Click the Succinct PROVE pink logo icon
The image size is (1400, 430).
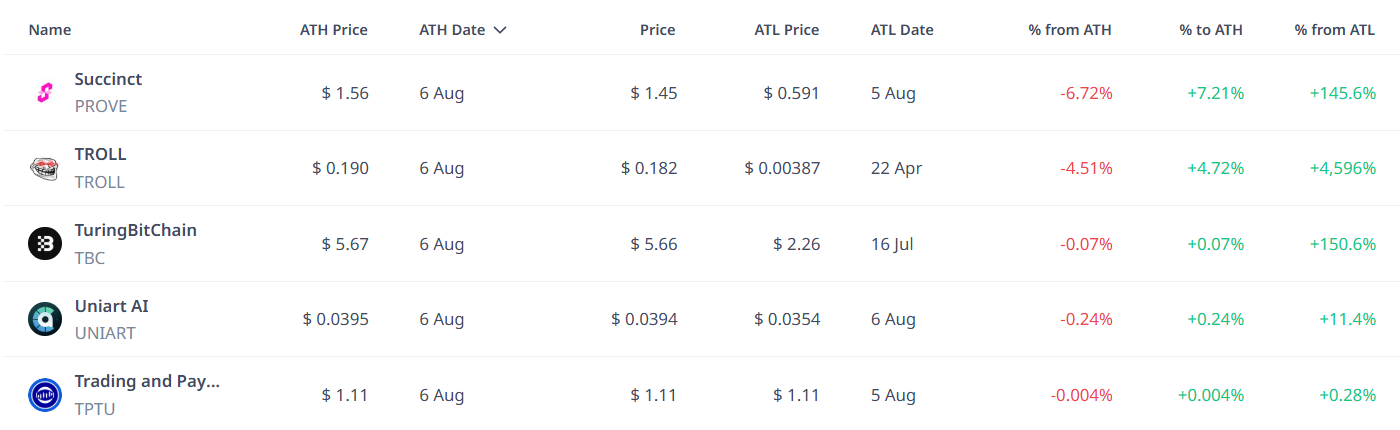(x=45, y=93)
